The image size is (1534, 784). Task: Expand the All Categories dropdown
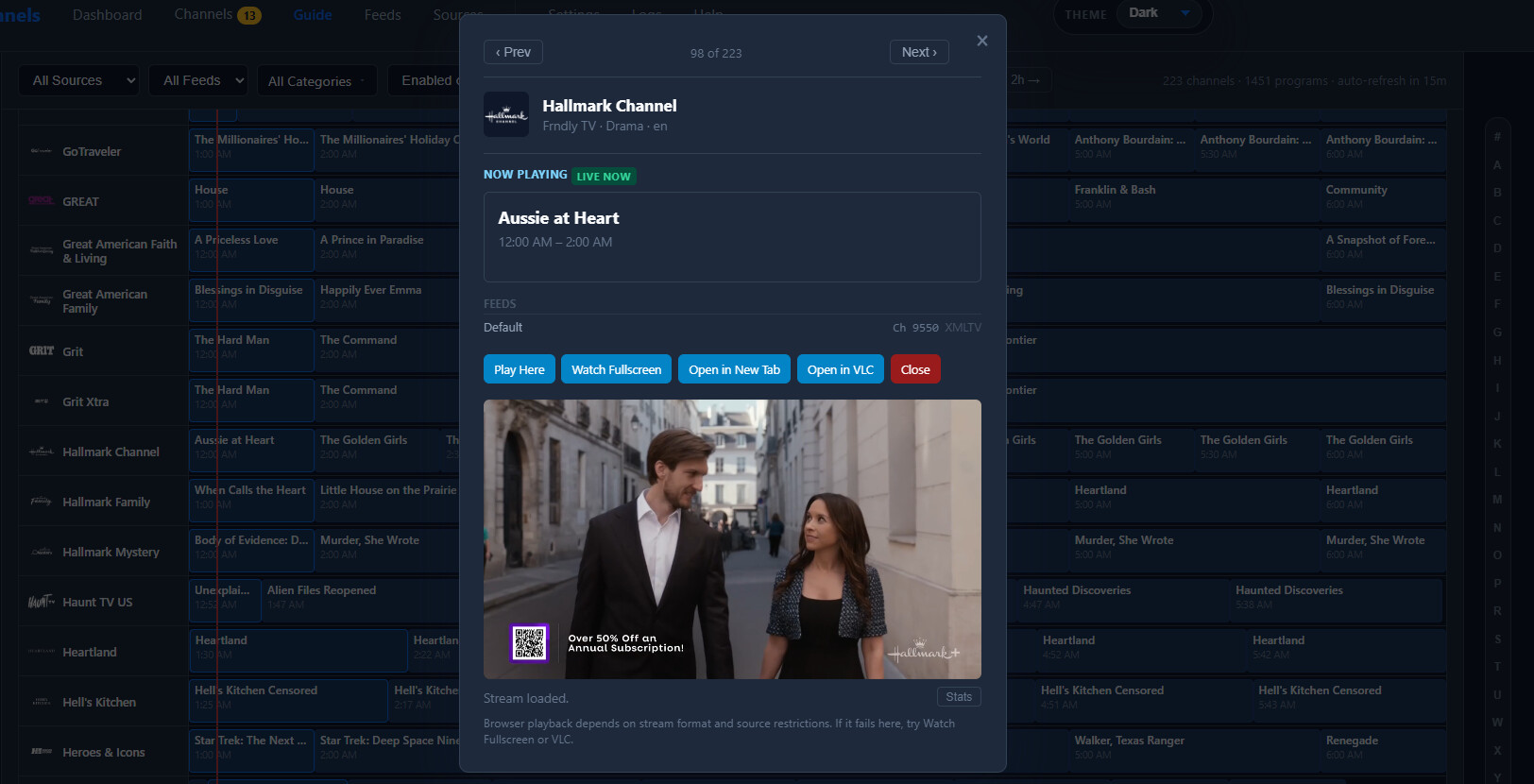click(x=316, y=81)
